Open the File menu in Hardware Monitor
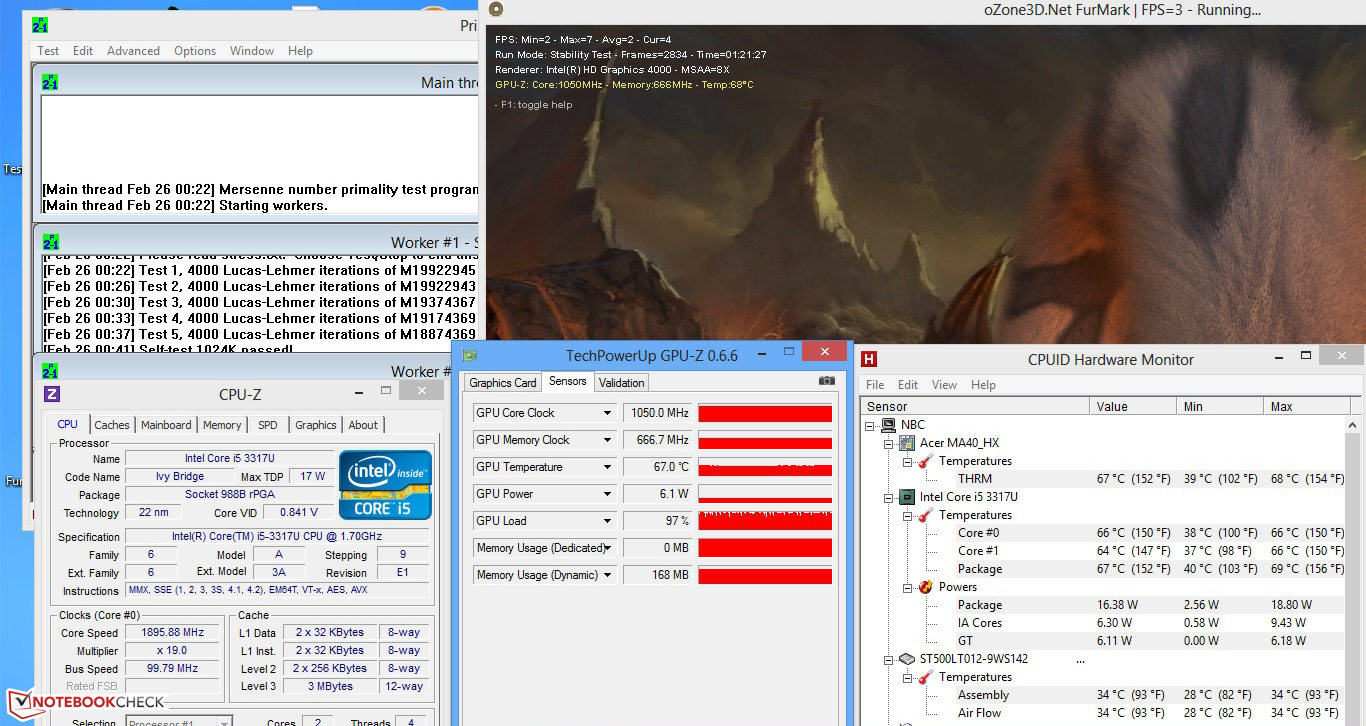Image resolution: width=1366 pixels, height=726 pixels. (x=875, y=385)
